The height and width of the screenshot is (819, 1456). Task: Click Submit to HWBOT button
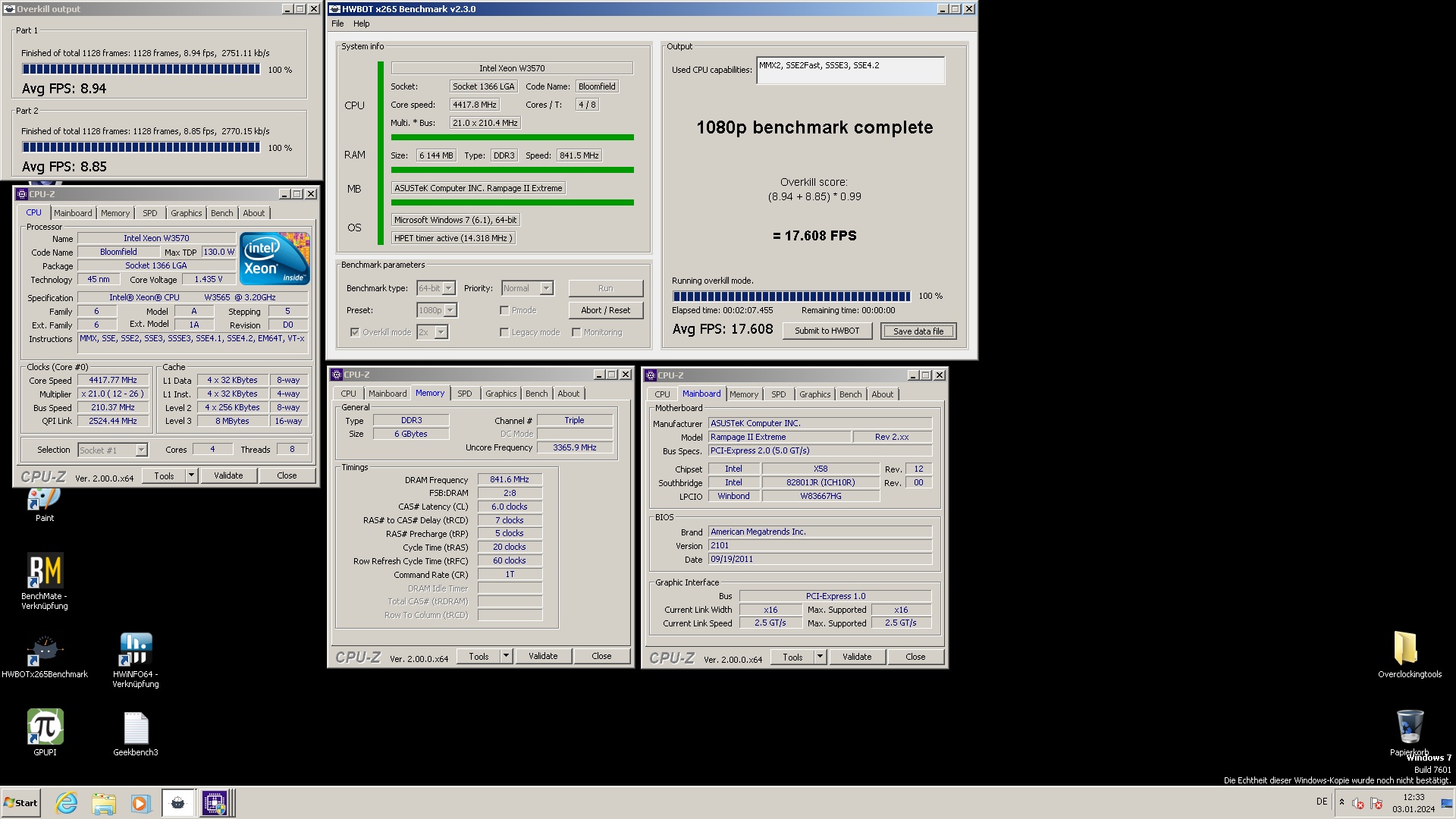(827, 331)
